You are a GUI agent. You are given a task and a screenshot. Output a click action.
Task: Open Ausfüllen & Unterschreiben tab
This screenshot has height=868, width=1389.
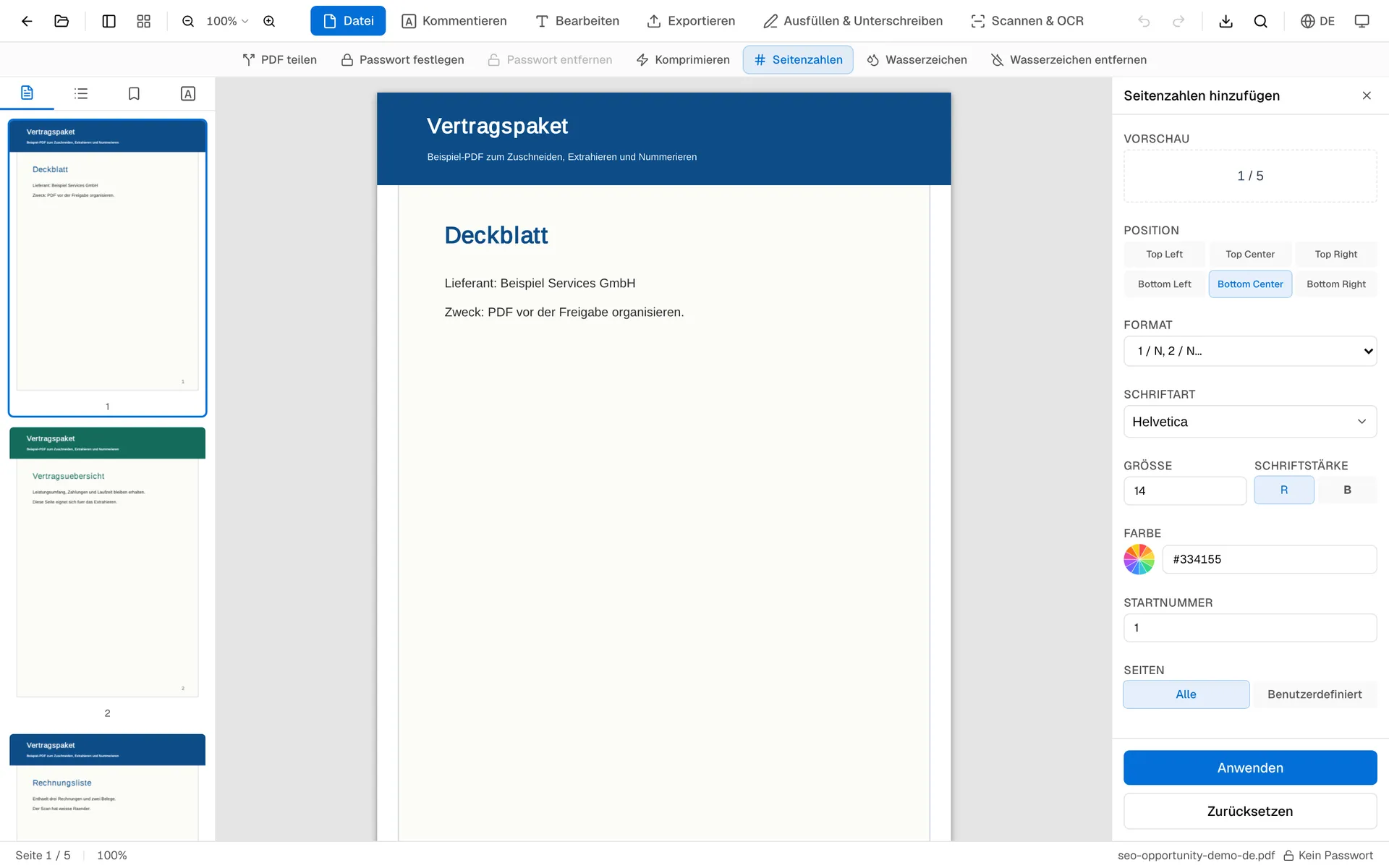[x=853, y=21]
